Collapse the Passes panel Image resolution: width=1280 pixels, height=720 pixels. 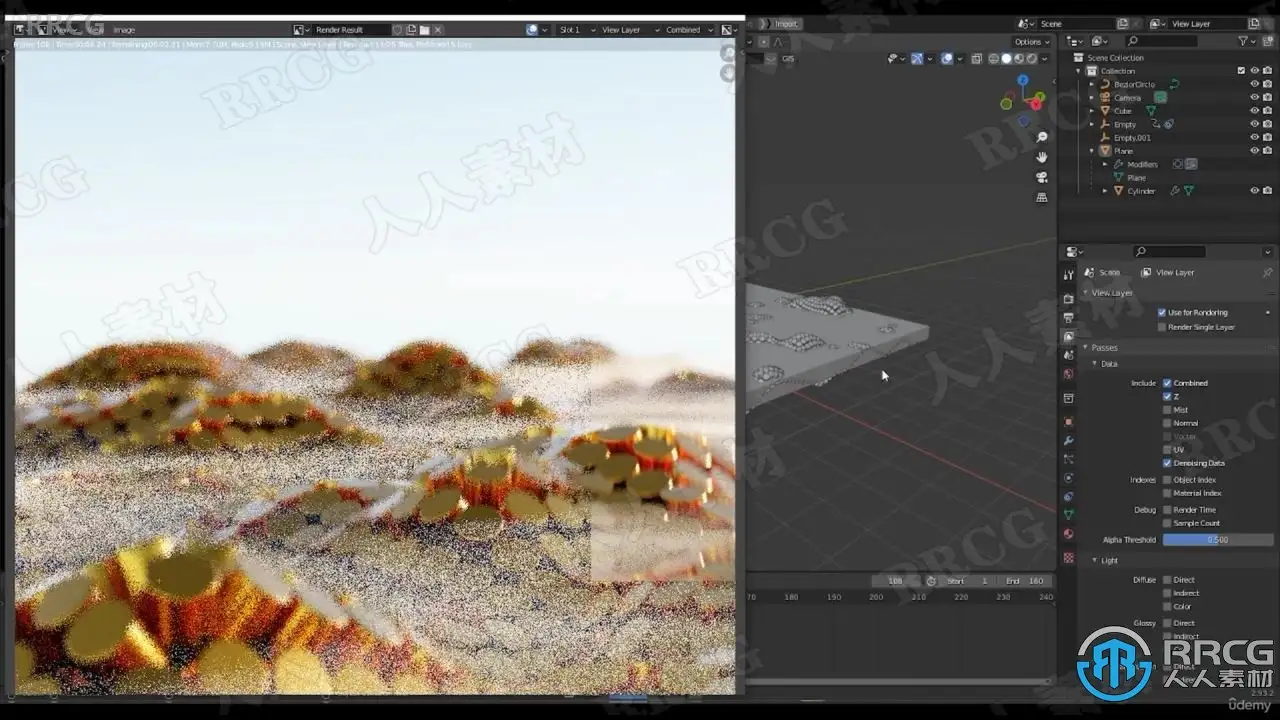1085,347
